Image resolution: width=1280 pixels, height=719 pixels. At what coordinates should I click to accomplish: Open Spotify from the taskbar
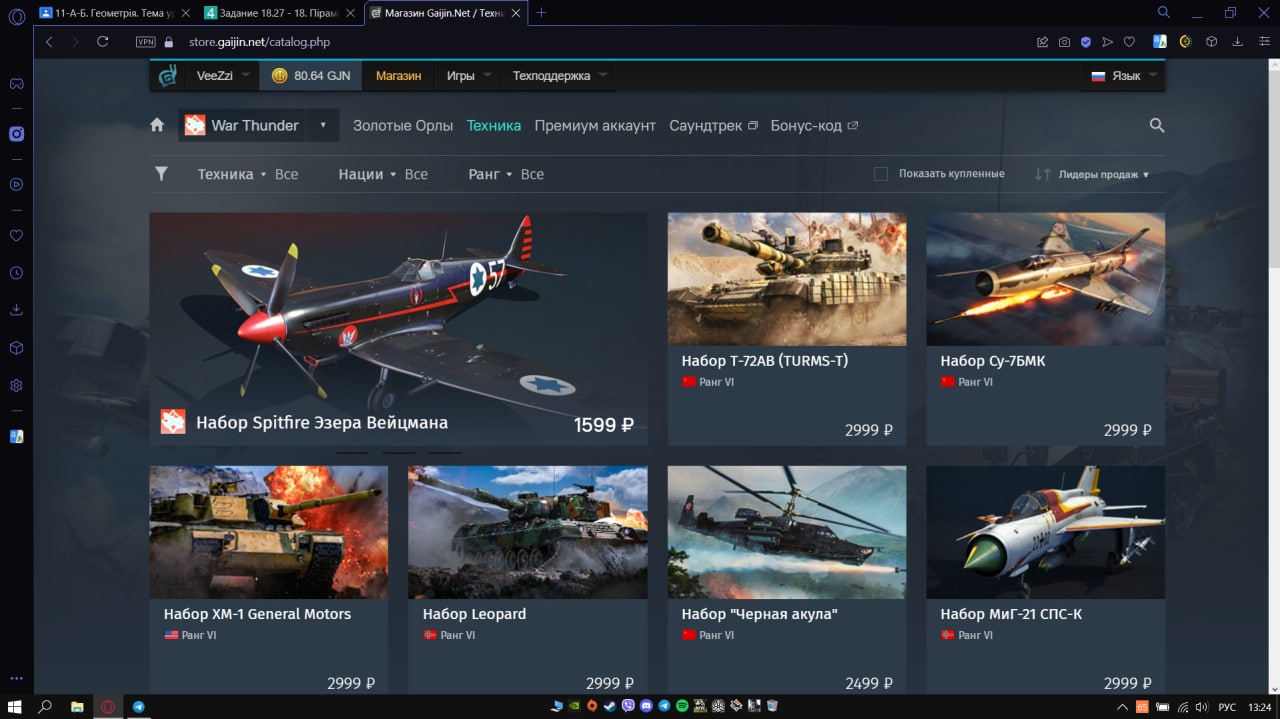pos(682,706)
